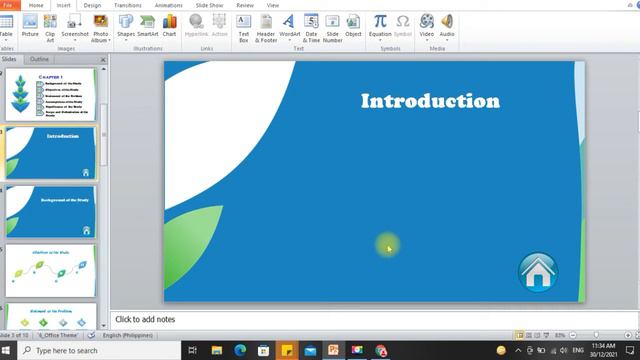The width and height of the screenshot is (640, 360).
Task: Open Task View on the taskbar
Action: click(x=193, y=351)
